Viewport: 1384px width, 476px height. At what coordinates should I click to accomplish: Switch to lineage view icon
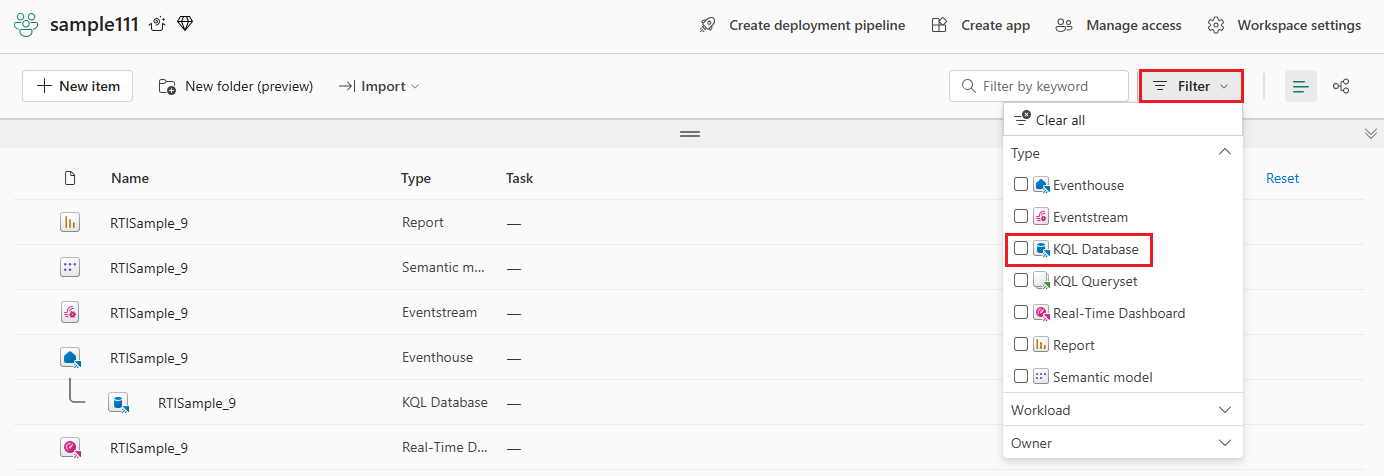1342,86
